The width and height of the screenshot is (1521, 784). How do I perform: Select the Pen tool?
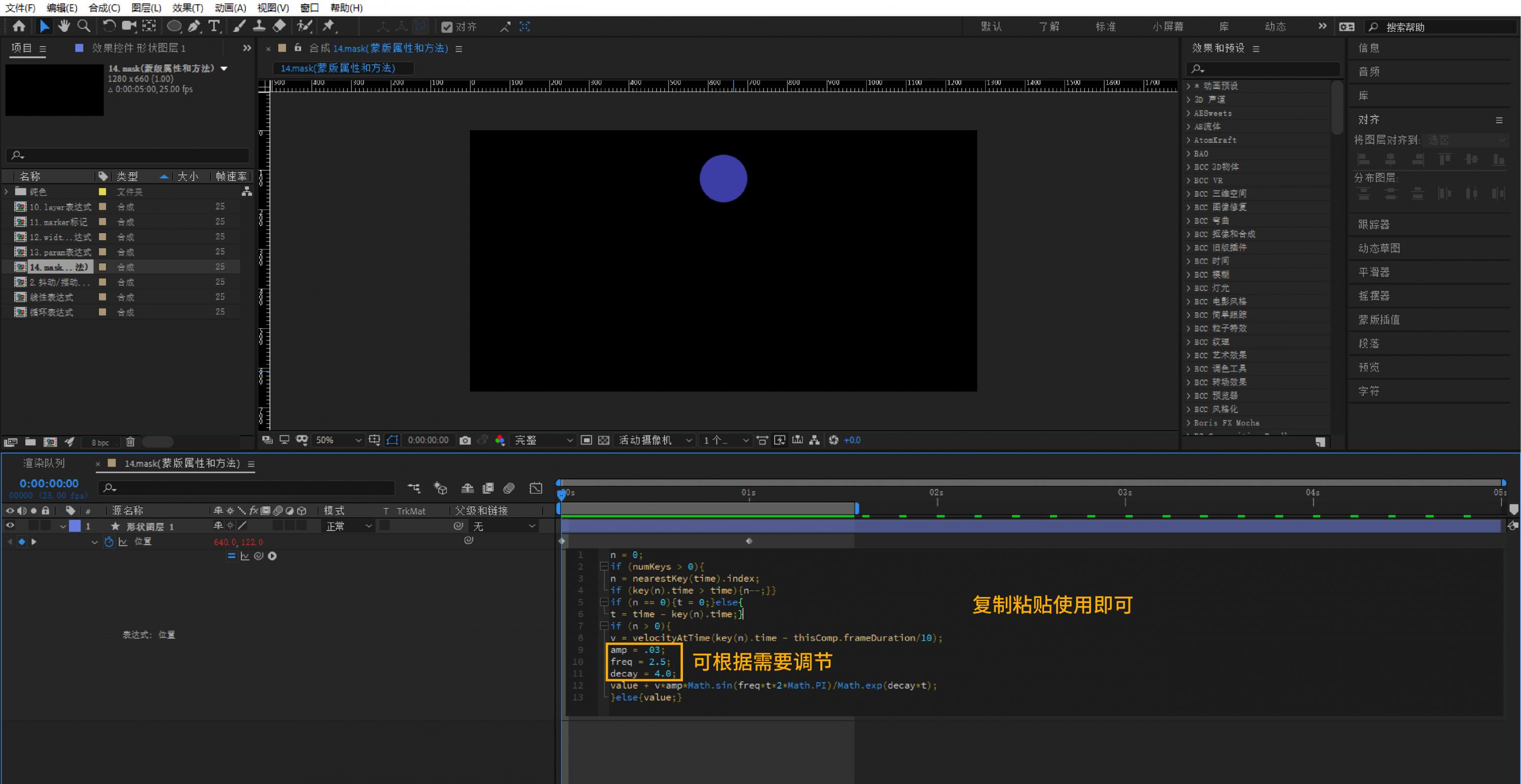(x=194, y=26)
